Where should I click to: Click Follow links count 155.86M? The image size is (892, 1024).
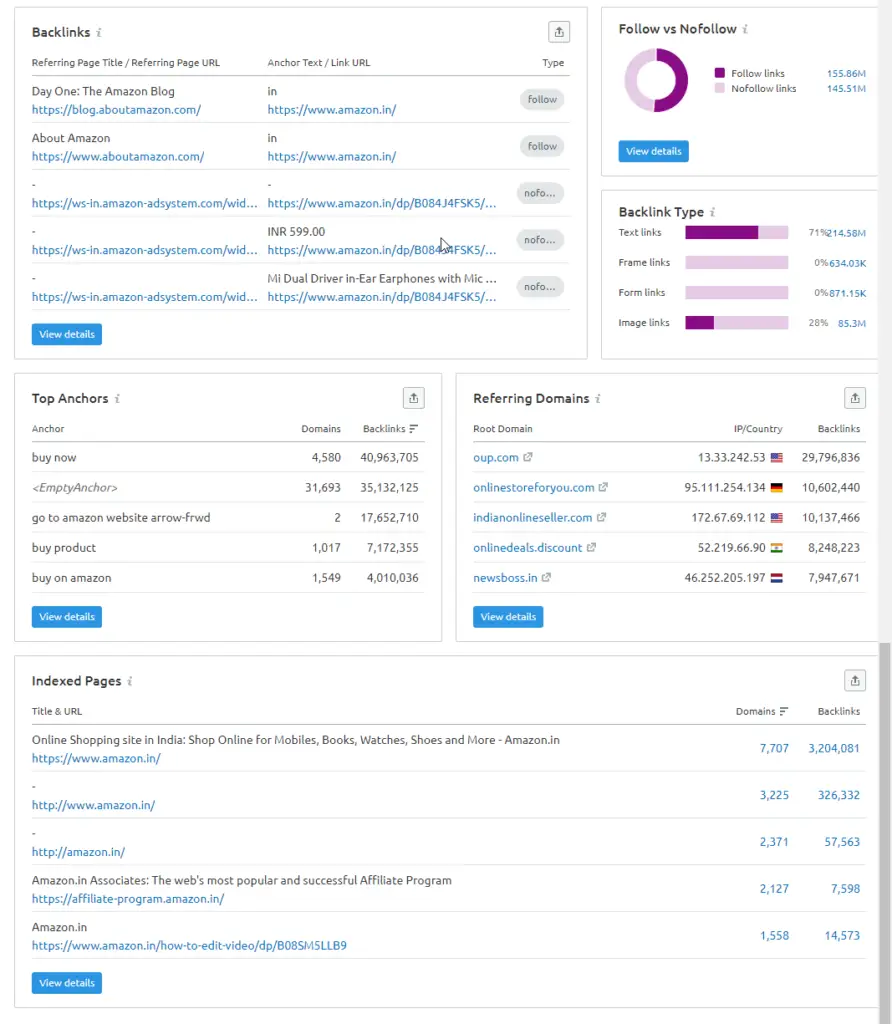click(x=846, y=73)
